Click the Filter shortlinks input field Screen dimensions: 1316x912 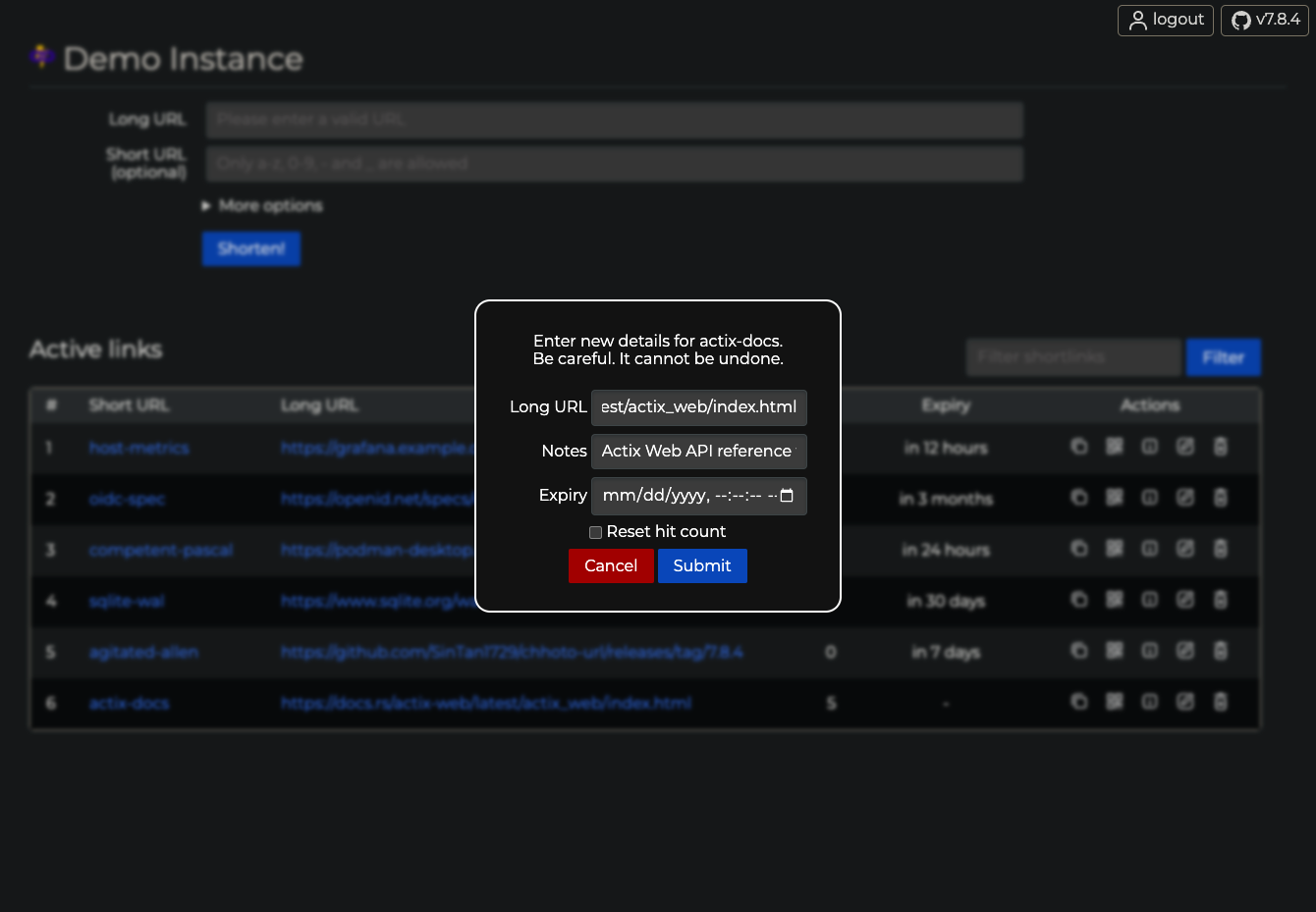(x=1074, y=357)
